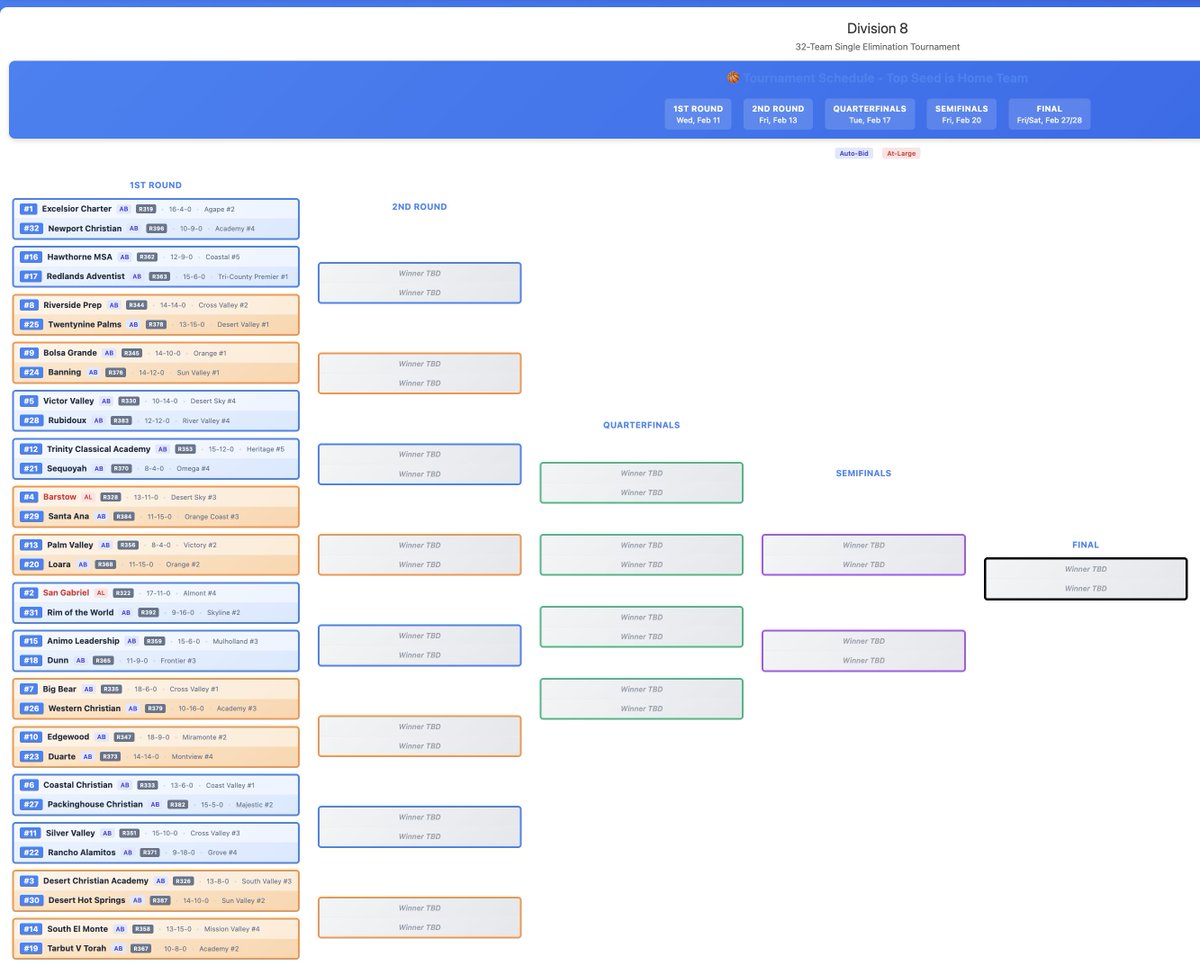Click the Winner TBD slot in the FINAL card
This screenshot has height=966, width=1200.
pyautogui.click(x=1085, y=569)
